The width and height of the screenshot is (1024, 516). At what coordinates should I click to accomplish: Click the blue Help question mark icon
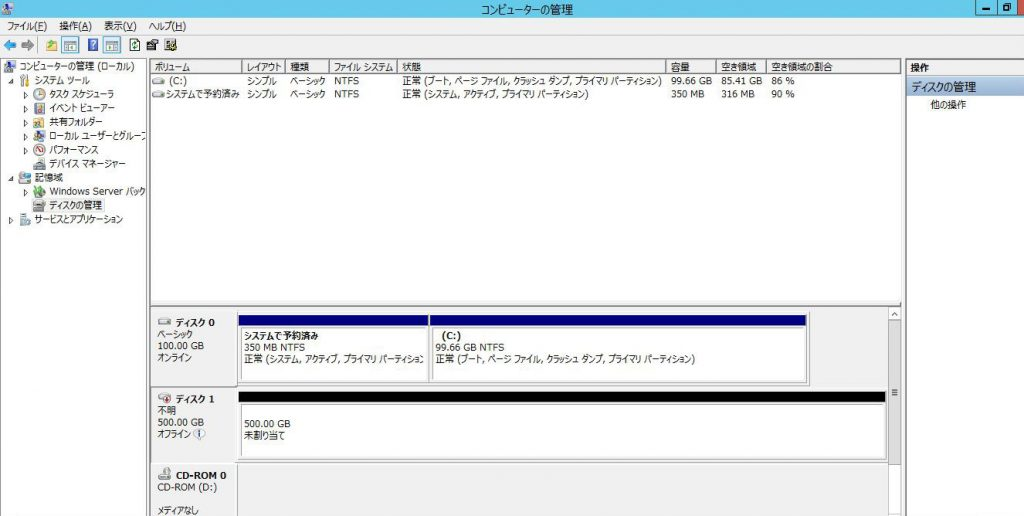92,45
